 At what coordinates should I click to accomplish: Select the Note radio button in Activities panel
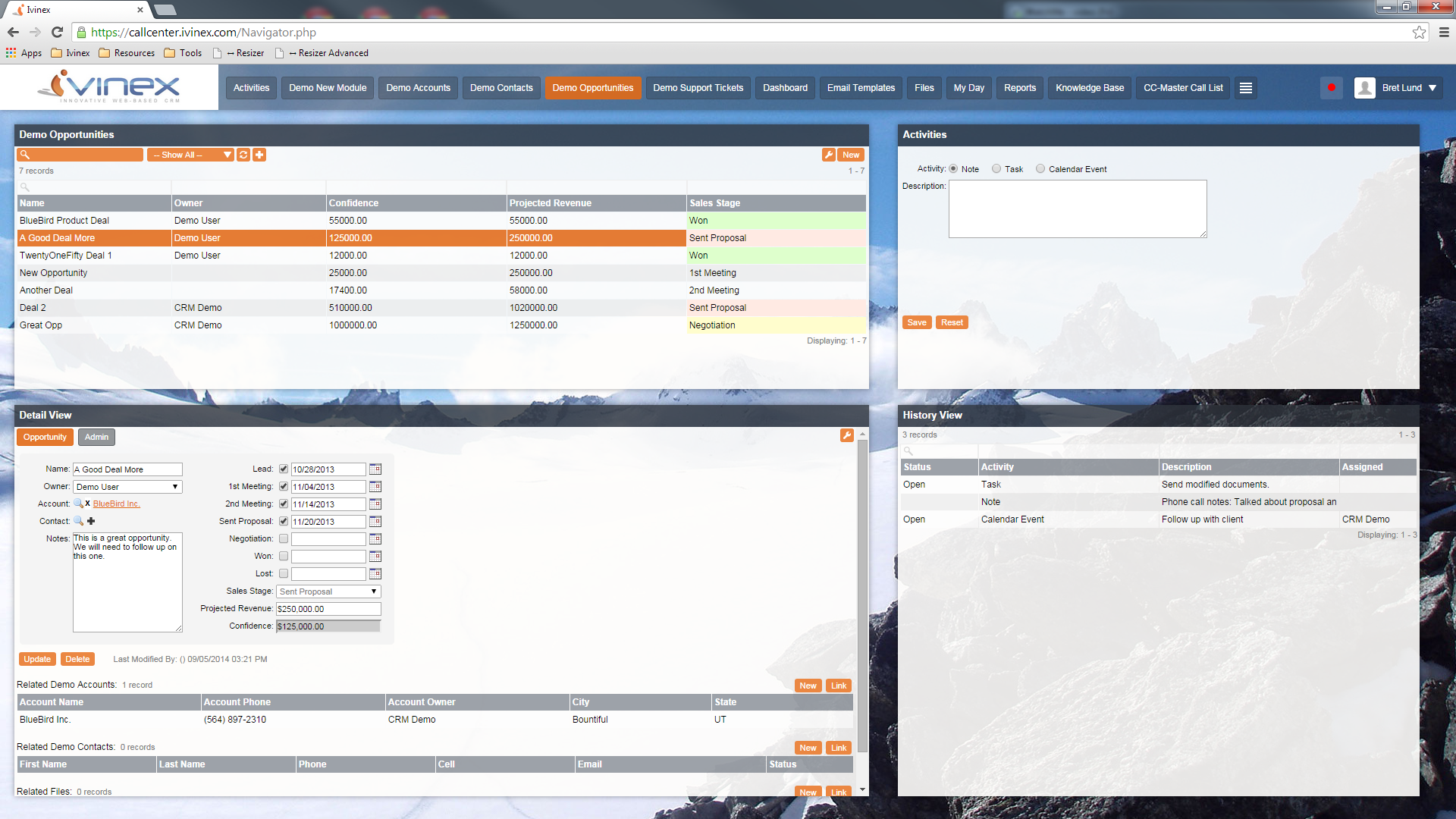point(955,168)
